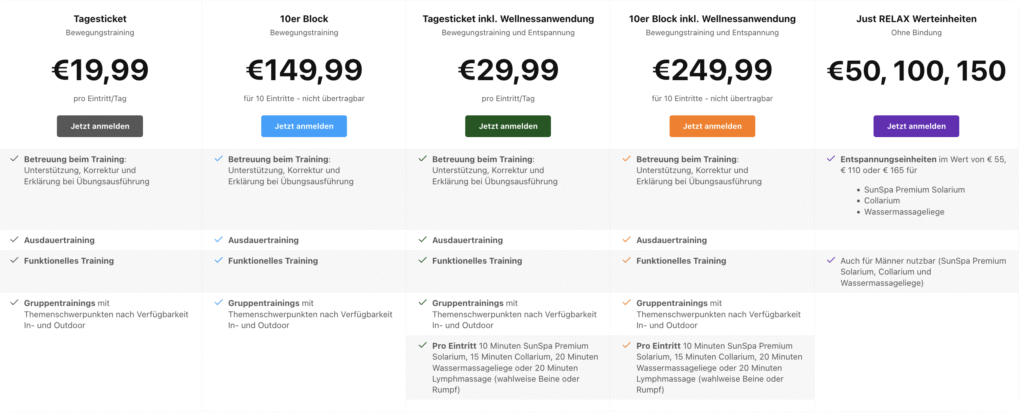Click the €249,99 price of 10er Block inkl. Wellnessanwendung

tap(712, 70)
